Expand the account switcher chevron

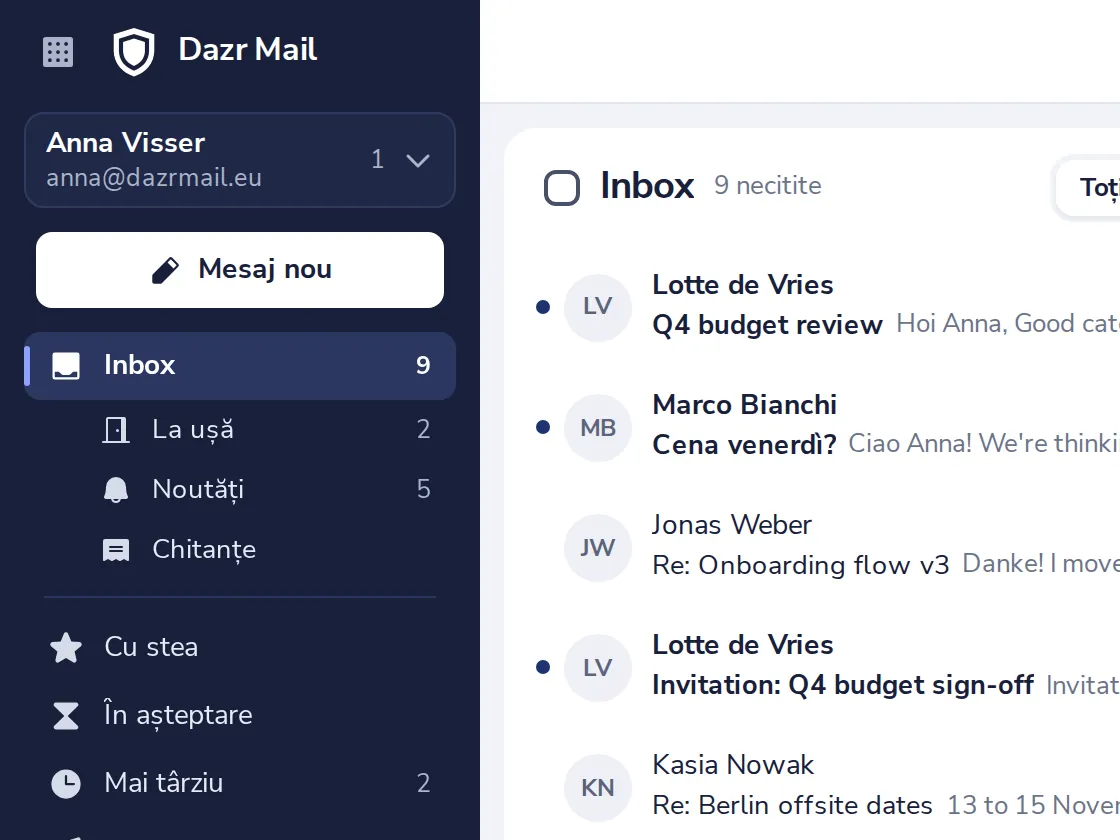pos(418,160)
